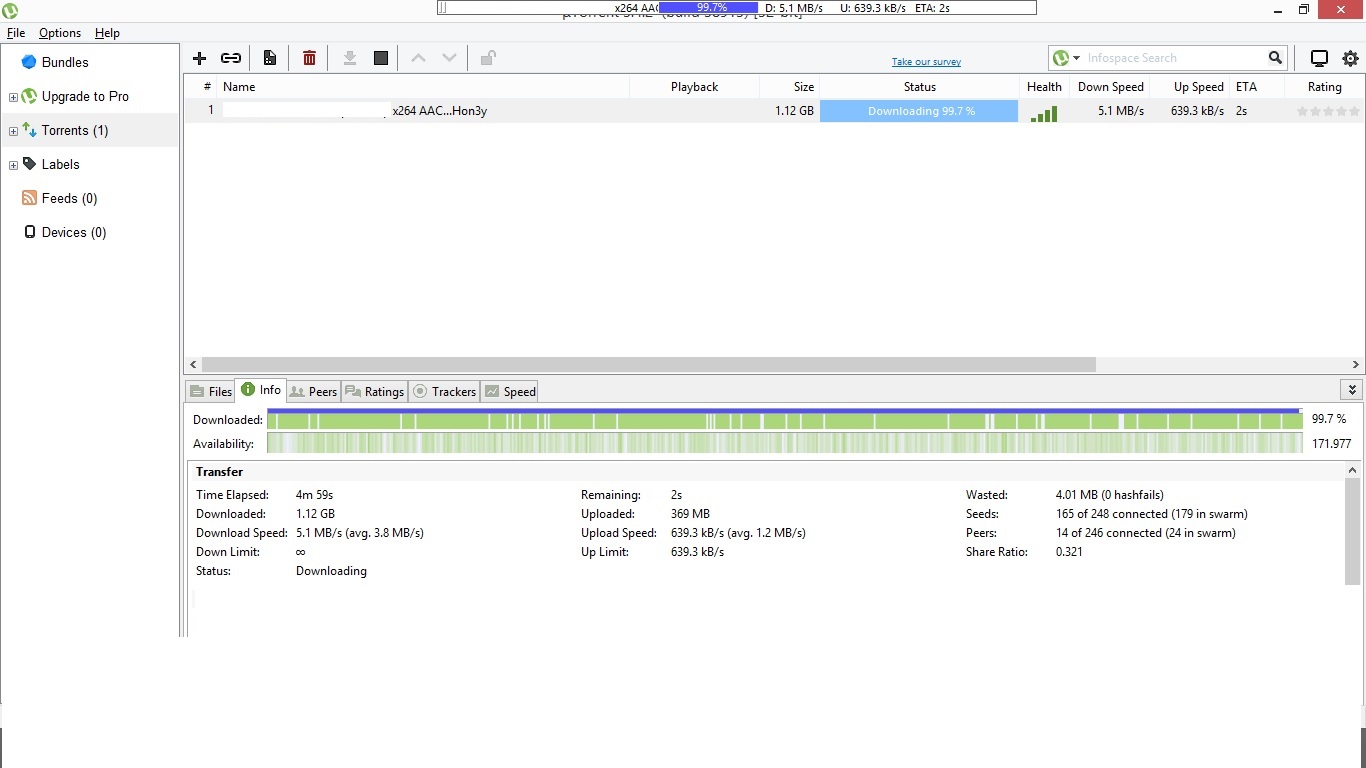Collapse the detail pane with chevron button
Viewport: 1366px width, 768px height.
pos(1352,390)
